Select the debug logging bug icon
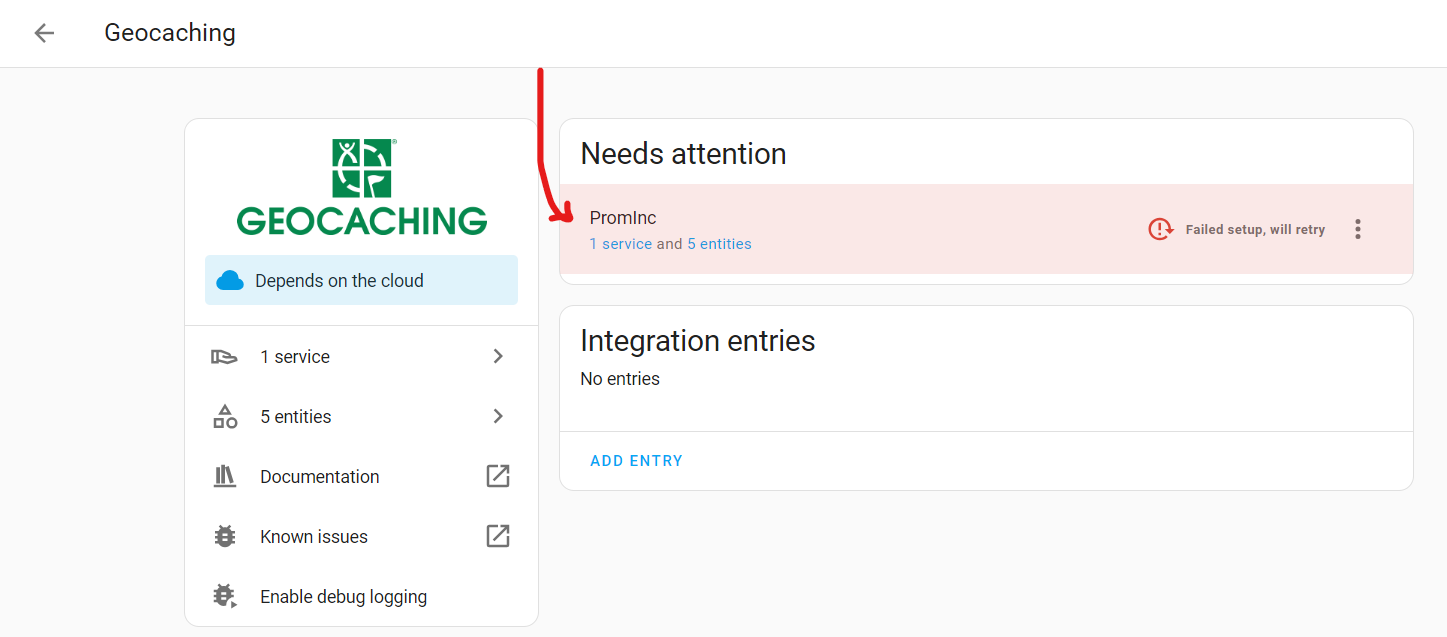The width and height of the screenshot is (1447, 637). coord(225,596)
